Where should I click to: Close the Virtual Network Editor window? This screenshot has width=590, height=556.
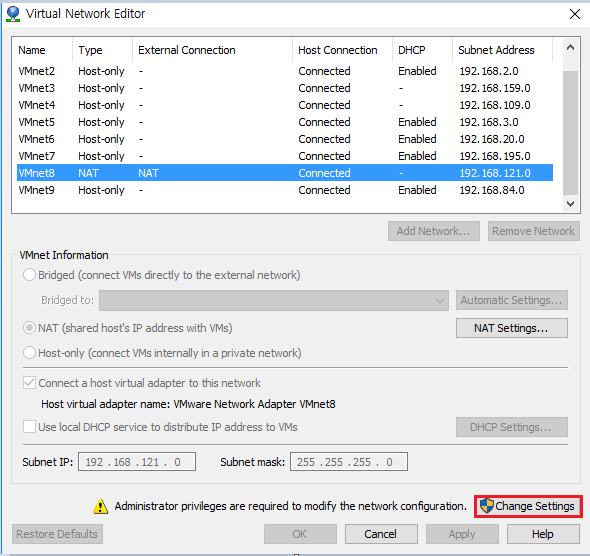point(575,14)
